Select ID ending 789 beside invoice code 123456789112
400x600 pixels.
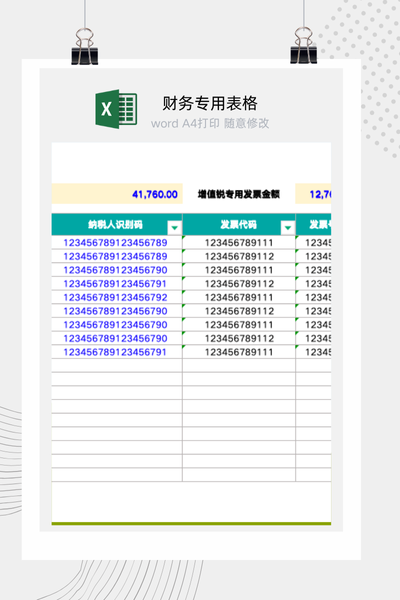[x=117, y=256]
